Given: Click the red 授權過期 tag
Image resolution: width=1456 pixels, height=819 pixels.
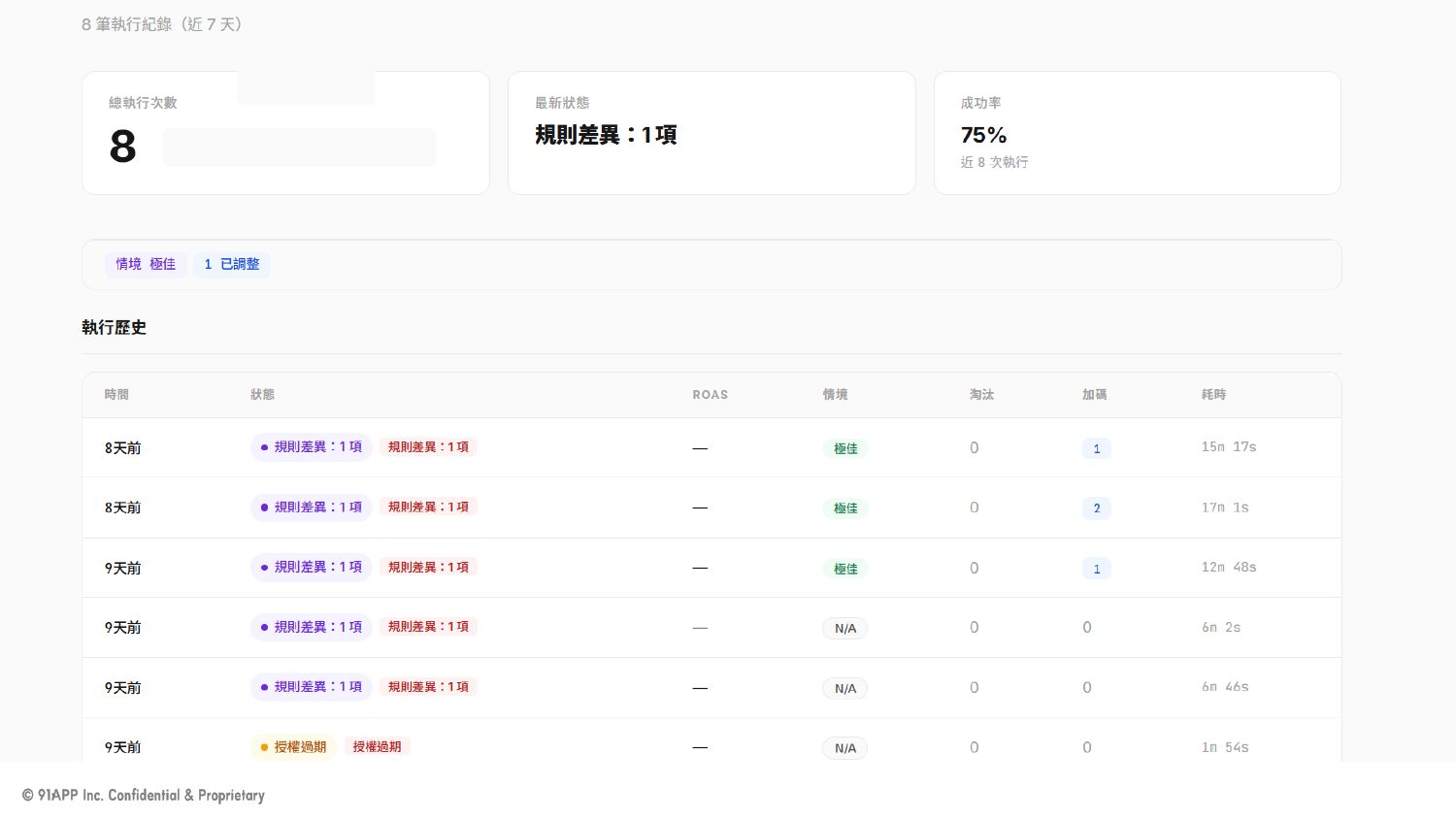Looking at the screenshot, I should (377, 747).
